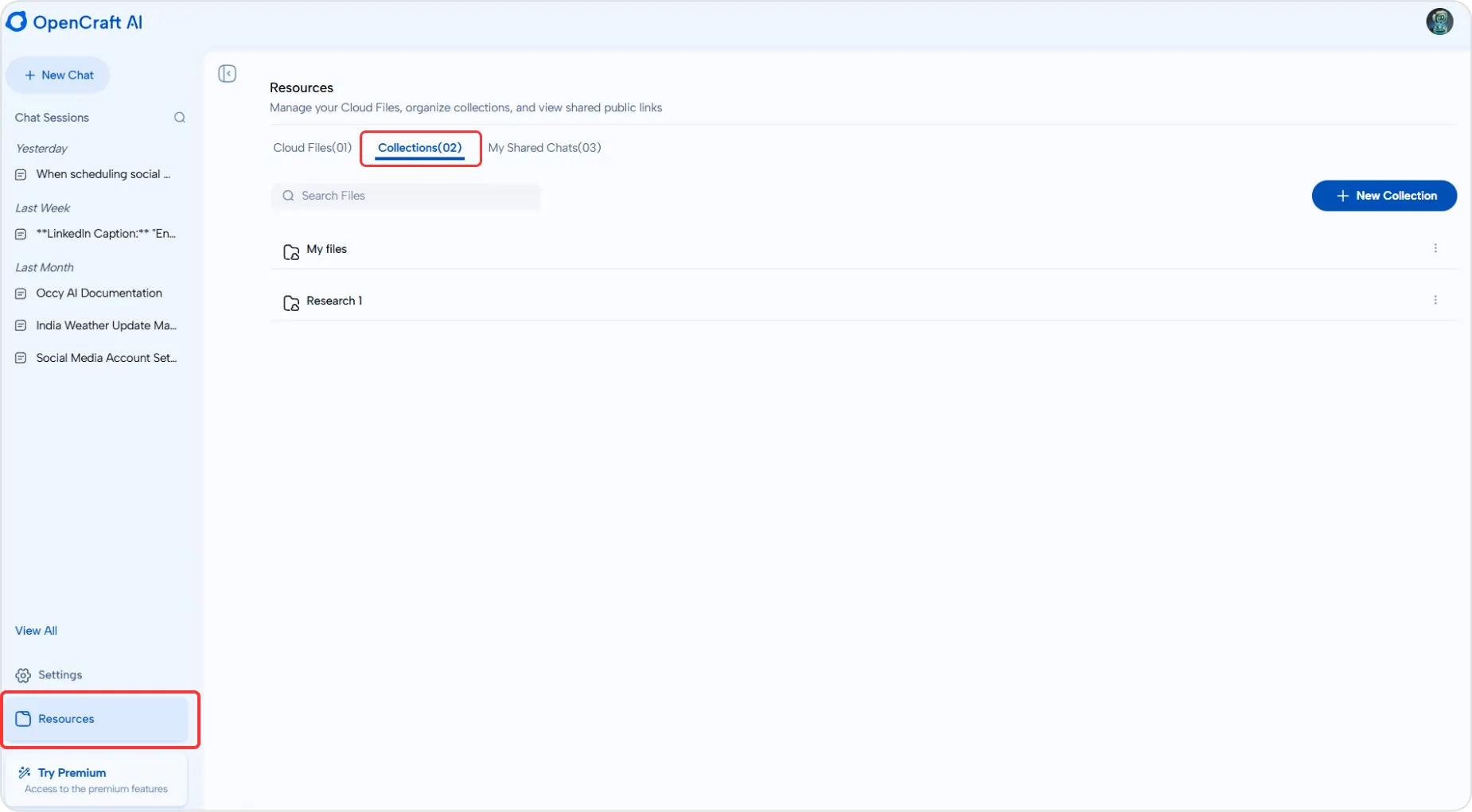Click View All chat sessions link

click(36, 631)
